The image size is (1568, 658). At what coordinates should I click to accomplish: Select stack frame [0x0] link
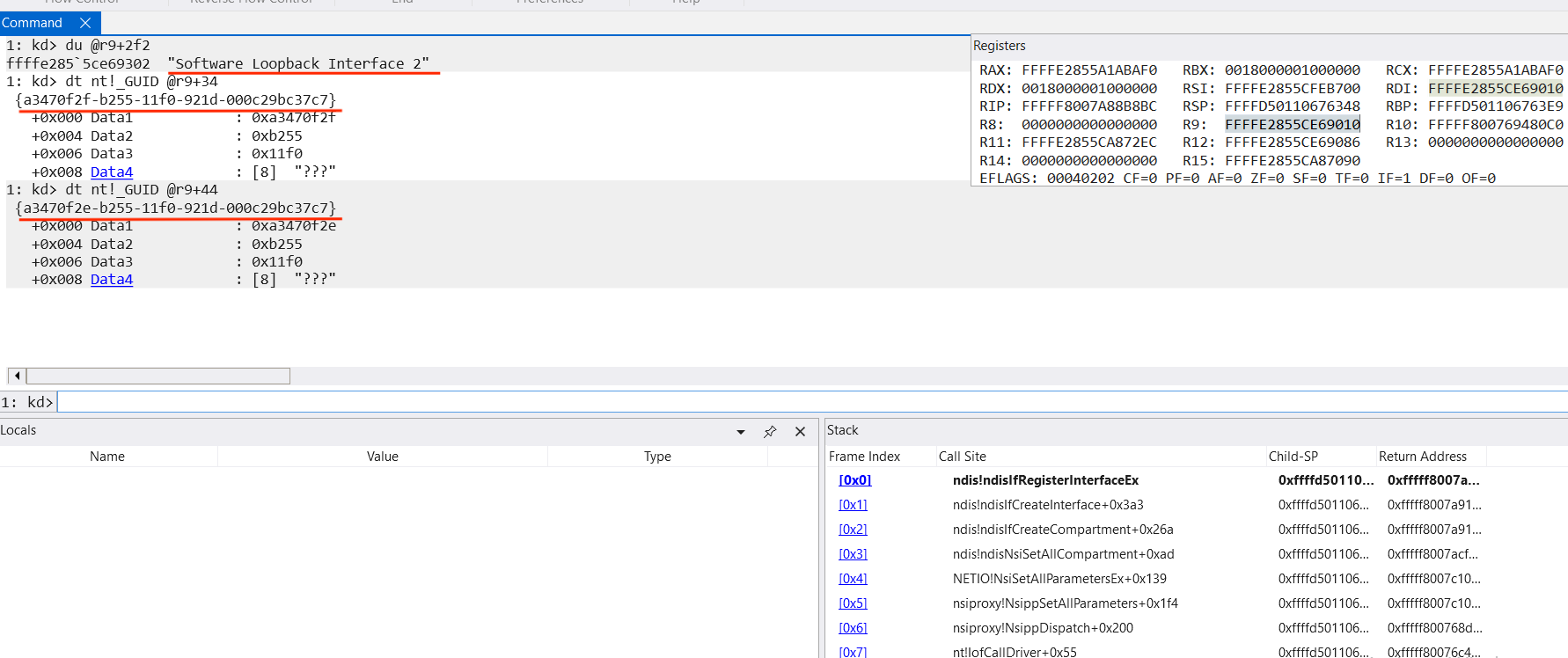pyautogui.click(x=854, y=480)
